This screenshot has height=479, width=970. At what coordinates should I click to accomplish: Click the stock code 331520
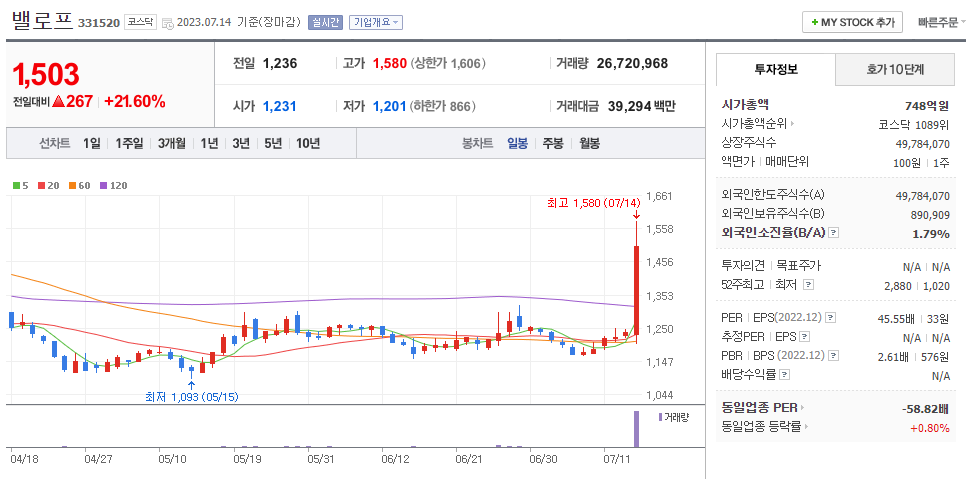tap(98, 23)
